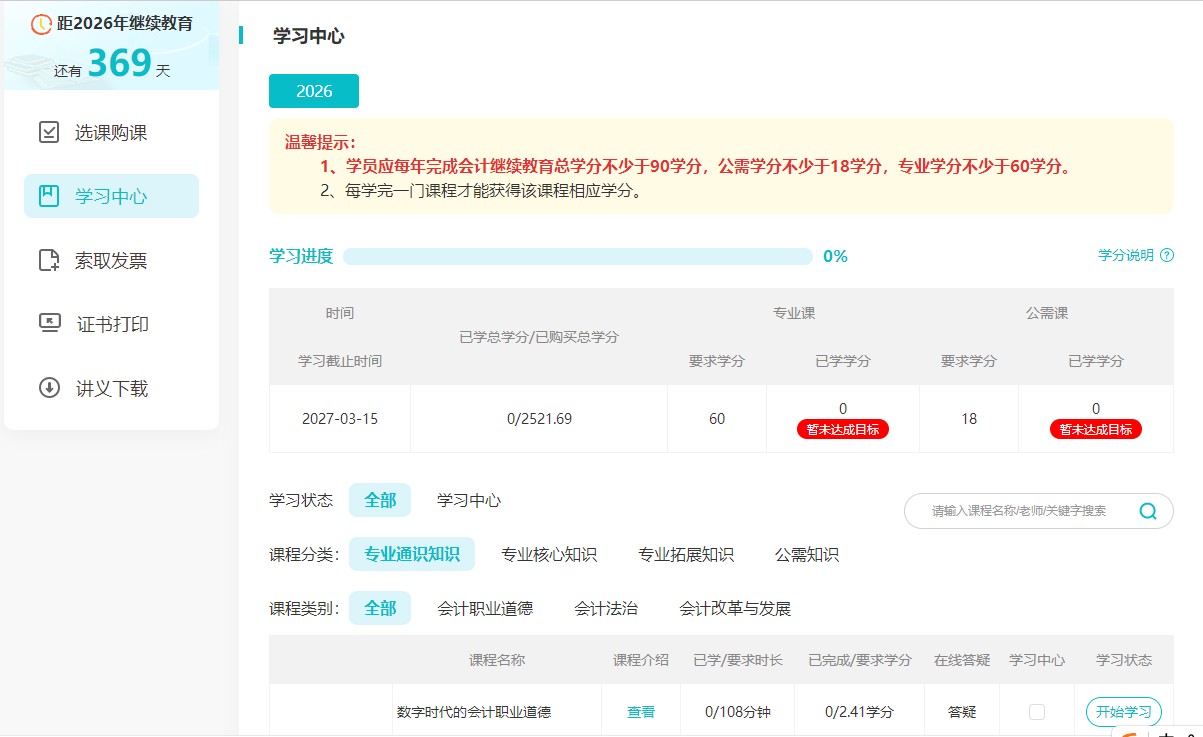Click the 专业课 required credits value 60
Image resolution: width=1203 pixels, height=737 pixels.
717,419
